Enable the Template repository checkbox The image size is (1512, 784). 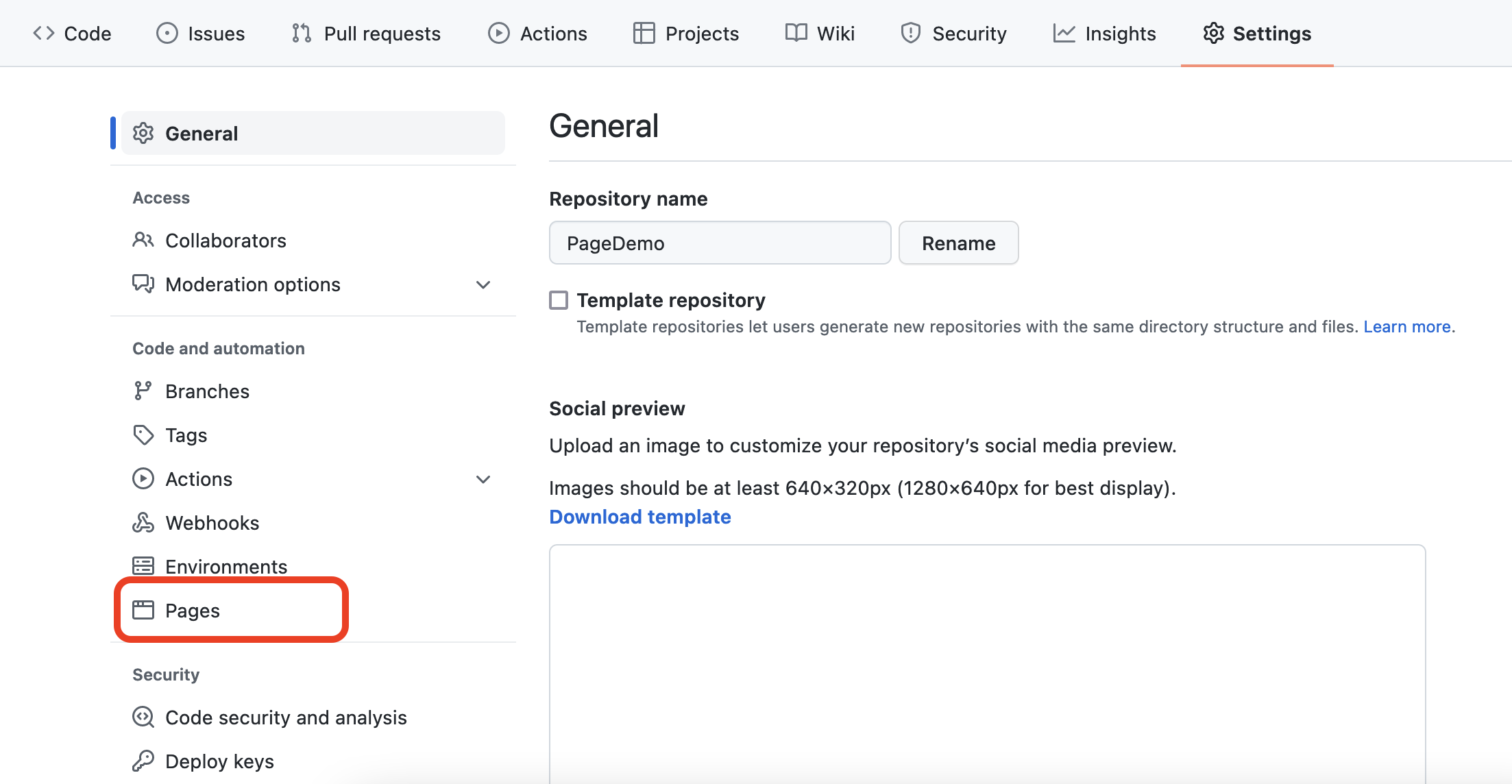pos(559,300)
